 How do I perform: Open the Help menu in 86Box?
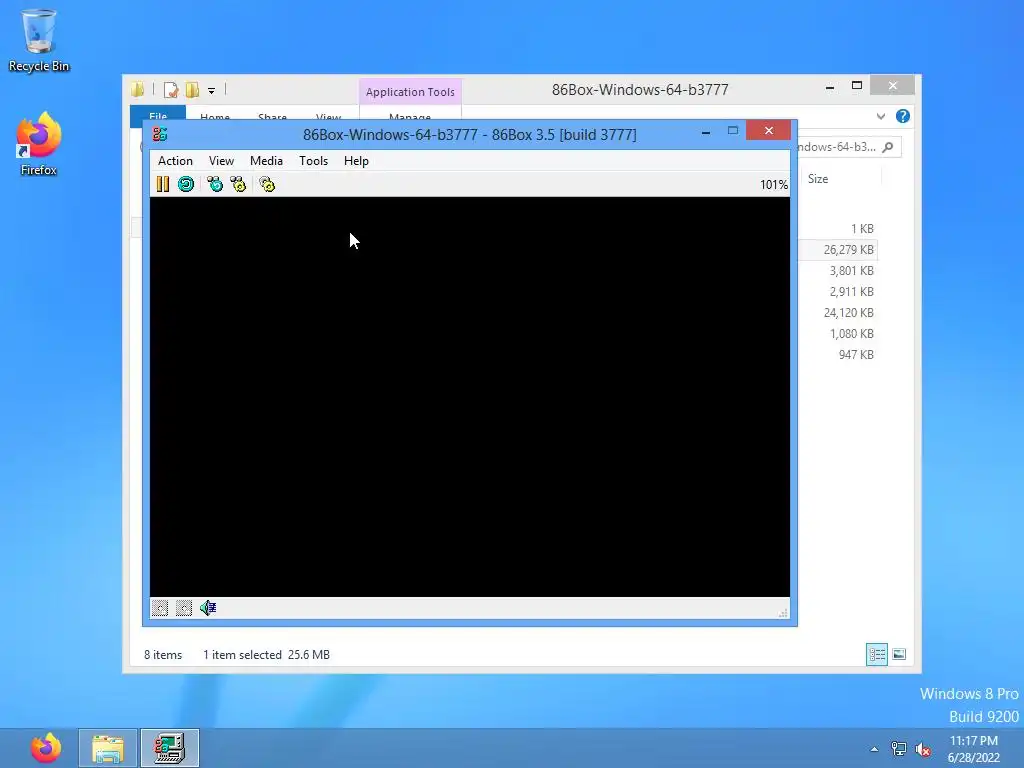pos(357,161)
